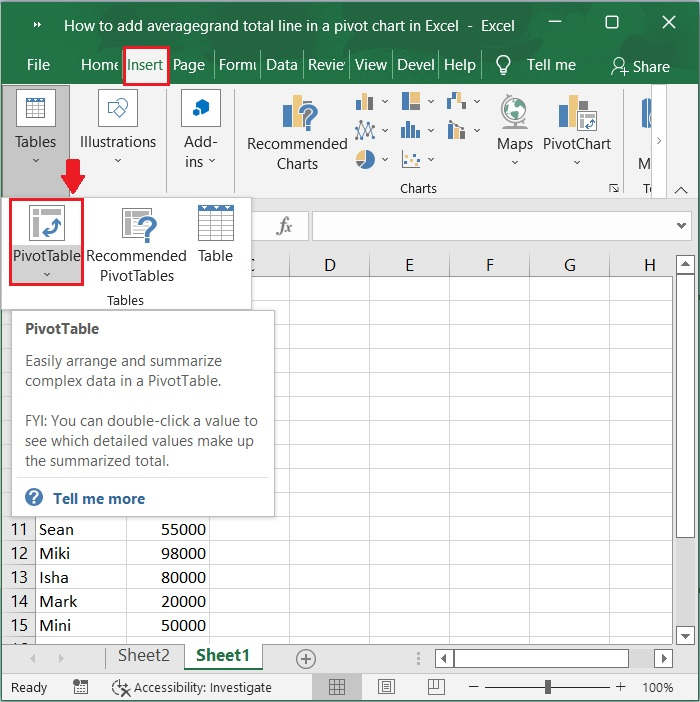Click the macro recording status icon
This screenshot has height=702, width=700.
coord(81,687)
